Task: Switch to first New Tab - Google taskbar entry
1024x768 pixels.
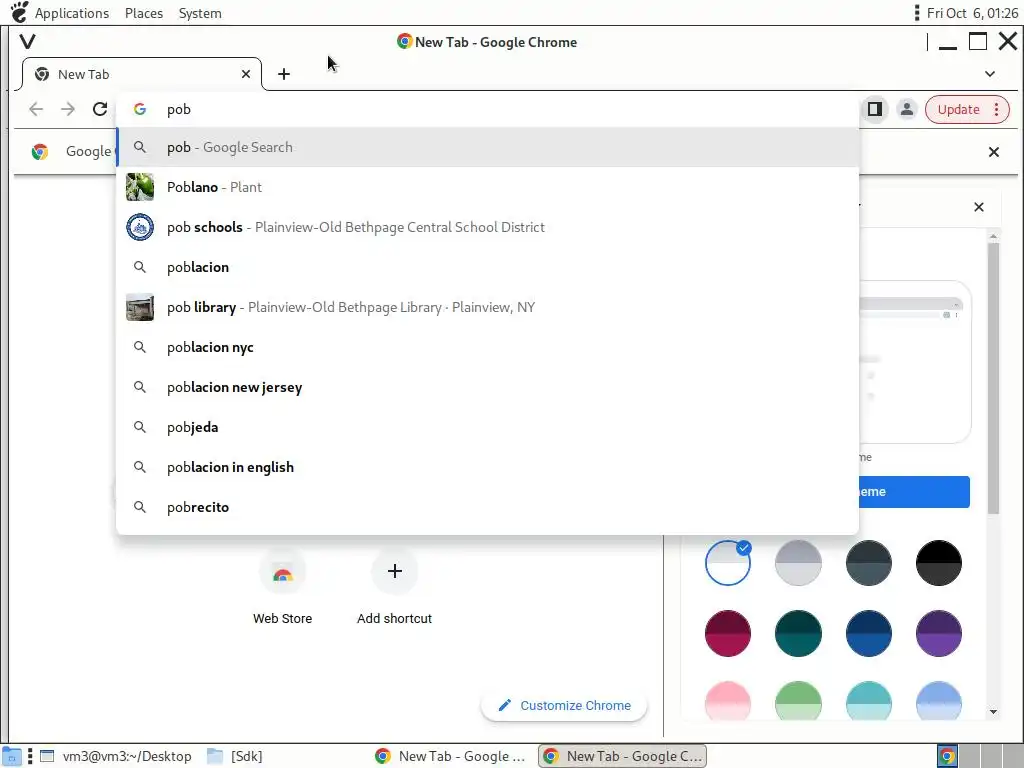Action: click(451, 756)
